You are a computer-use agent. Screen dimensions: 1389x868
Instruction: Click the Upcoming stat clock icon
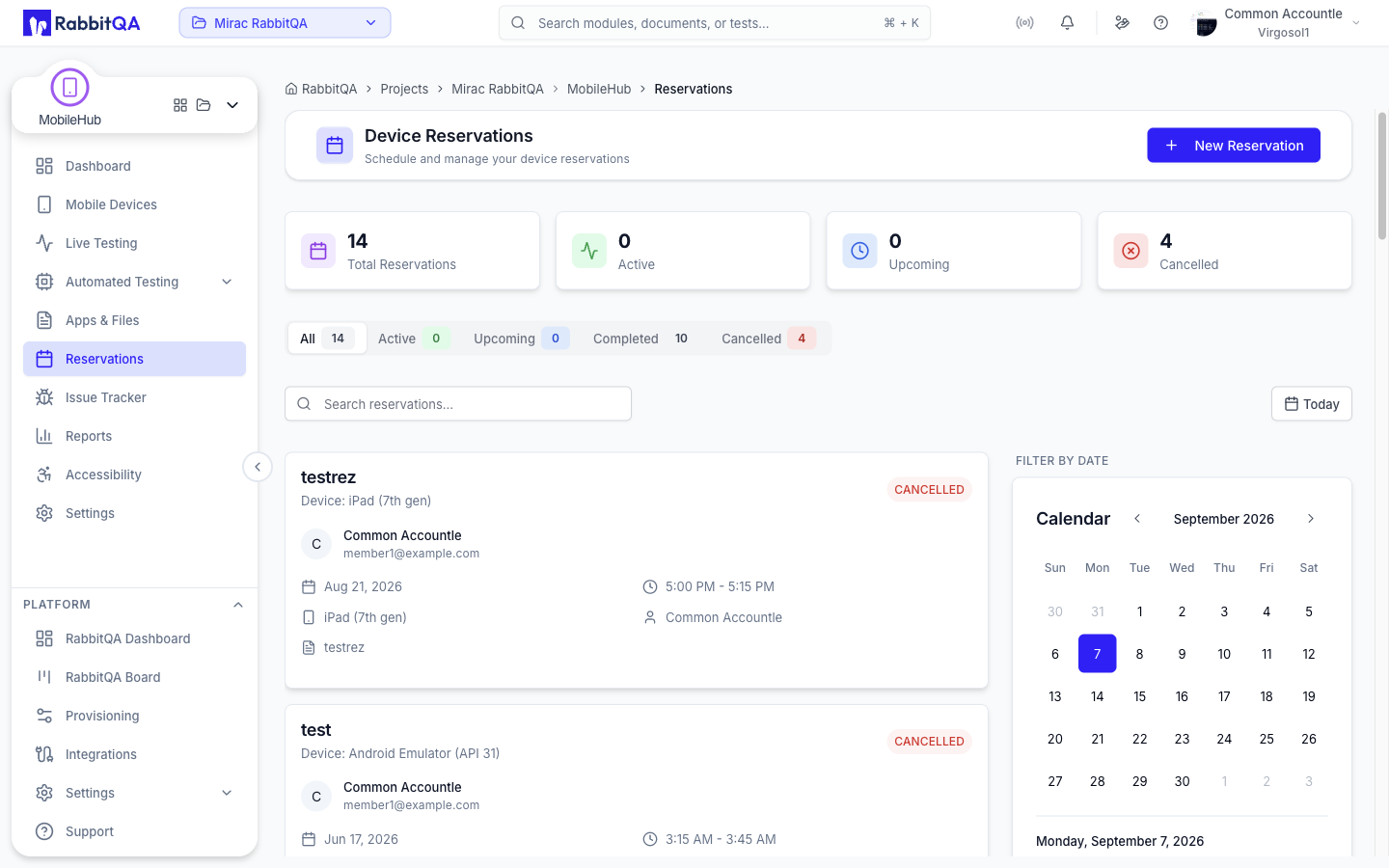(859, 251)
